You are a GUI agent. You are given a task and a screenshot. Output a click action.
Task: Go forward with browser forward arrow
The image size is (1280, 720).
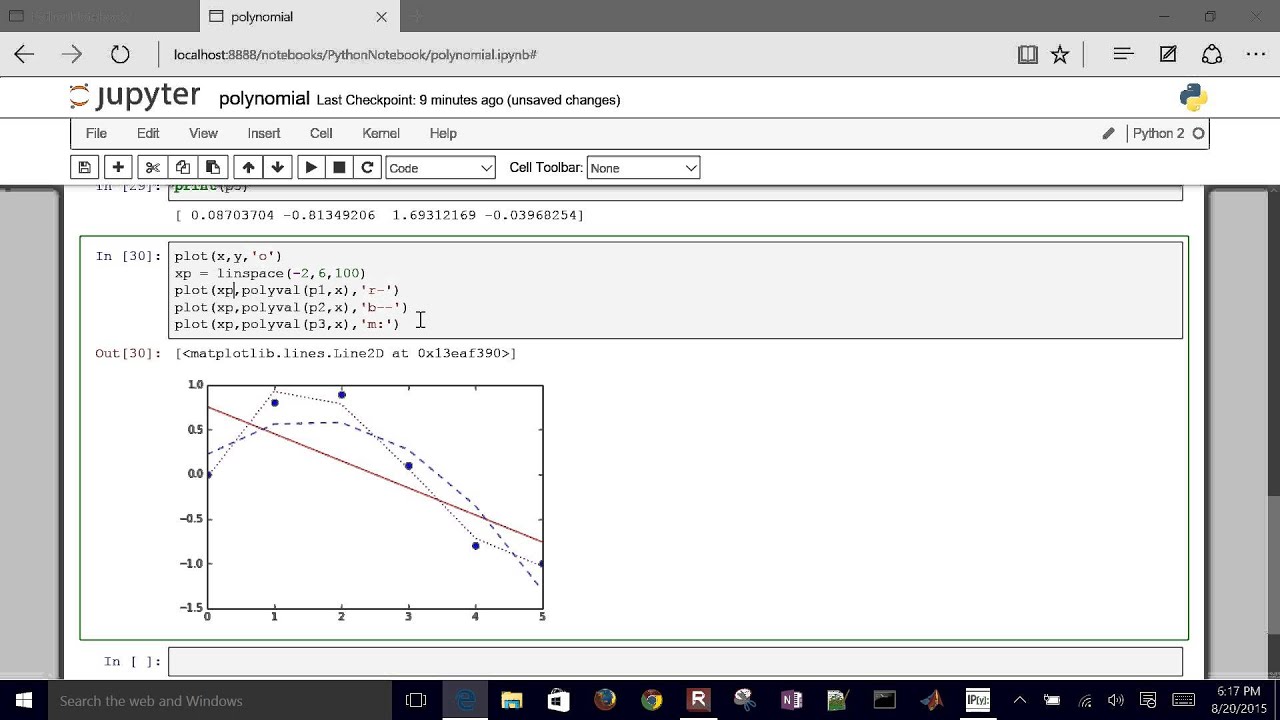pos(72,55)
